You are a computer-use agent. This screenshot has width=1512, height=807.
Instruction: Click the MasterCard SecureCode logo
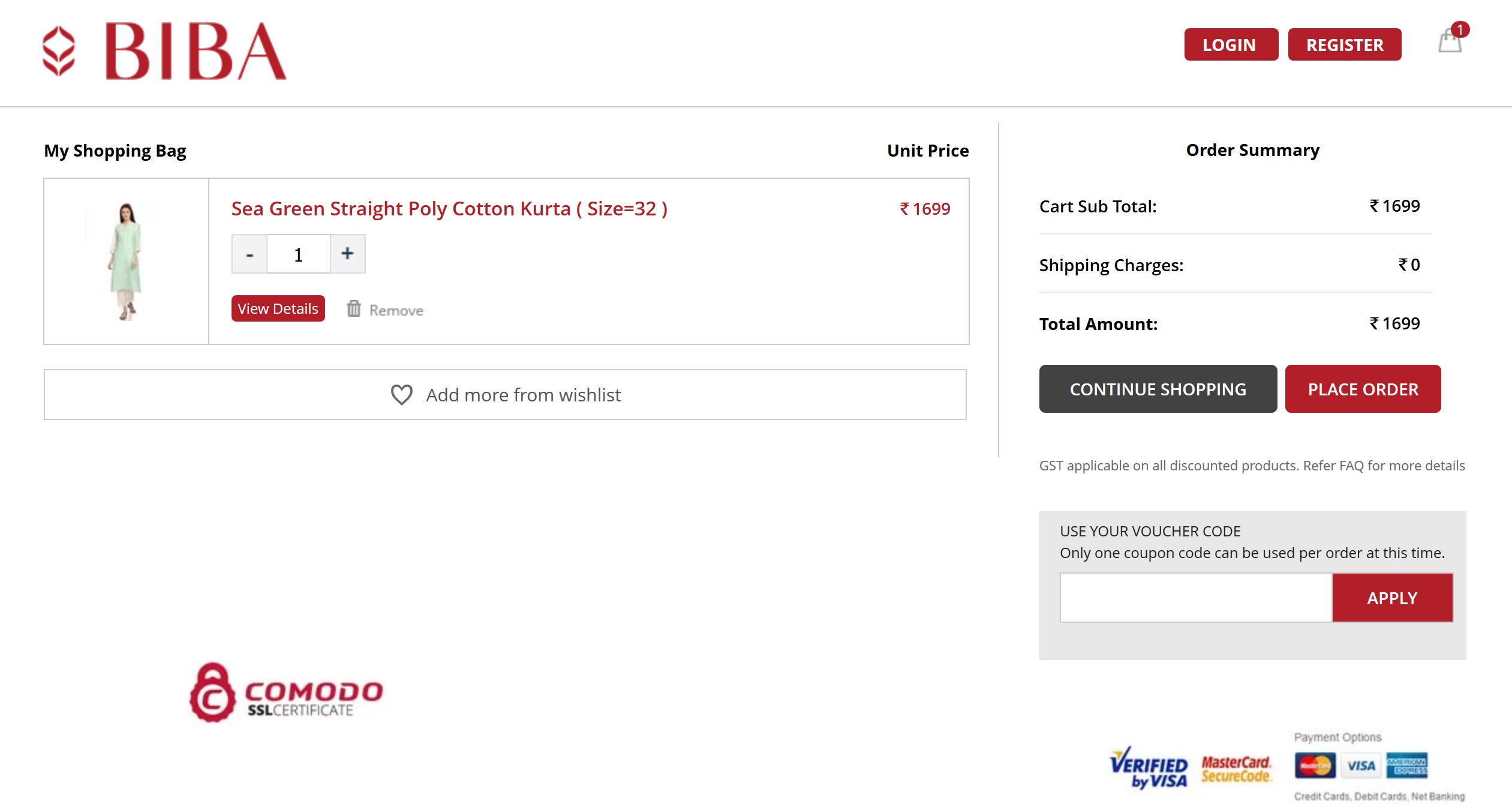(x=1236, y=769)
